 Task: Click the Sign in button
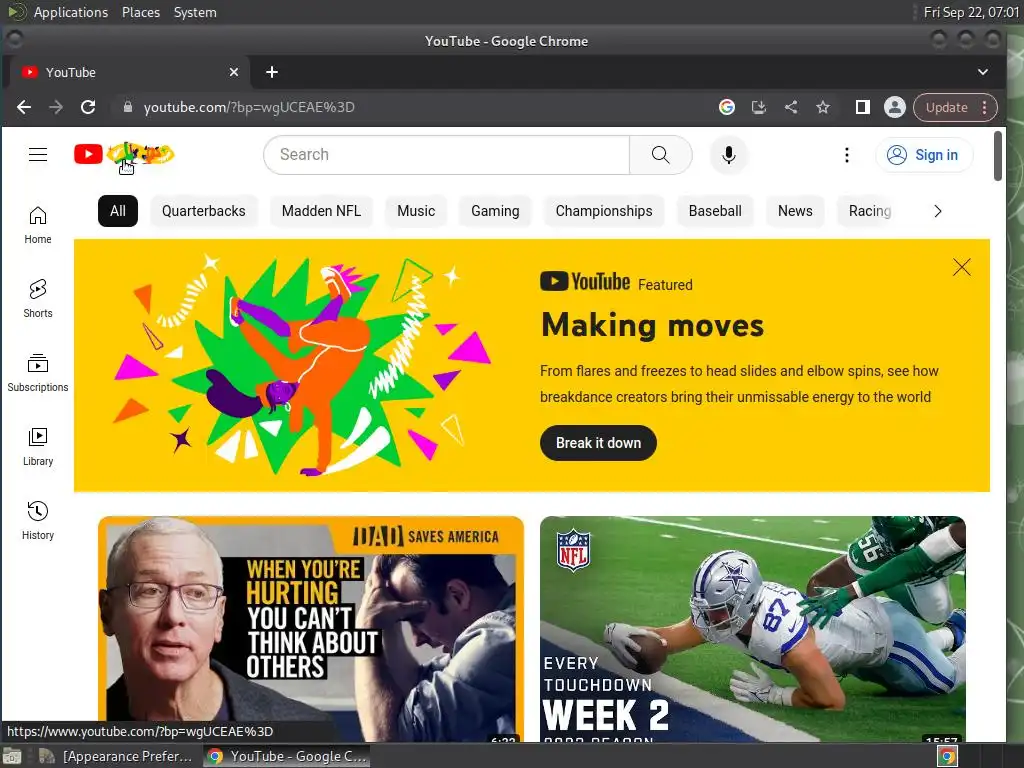[x=923, y=155]
